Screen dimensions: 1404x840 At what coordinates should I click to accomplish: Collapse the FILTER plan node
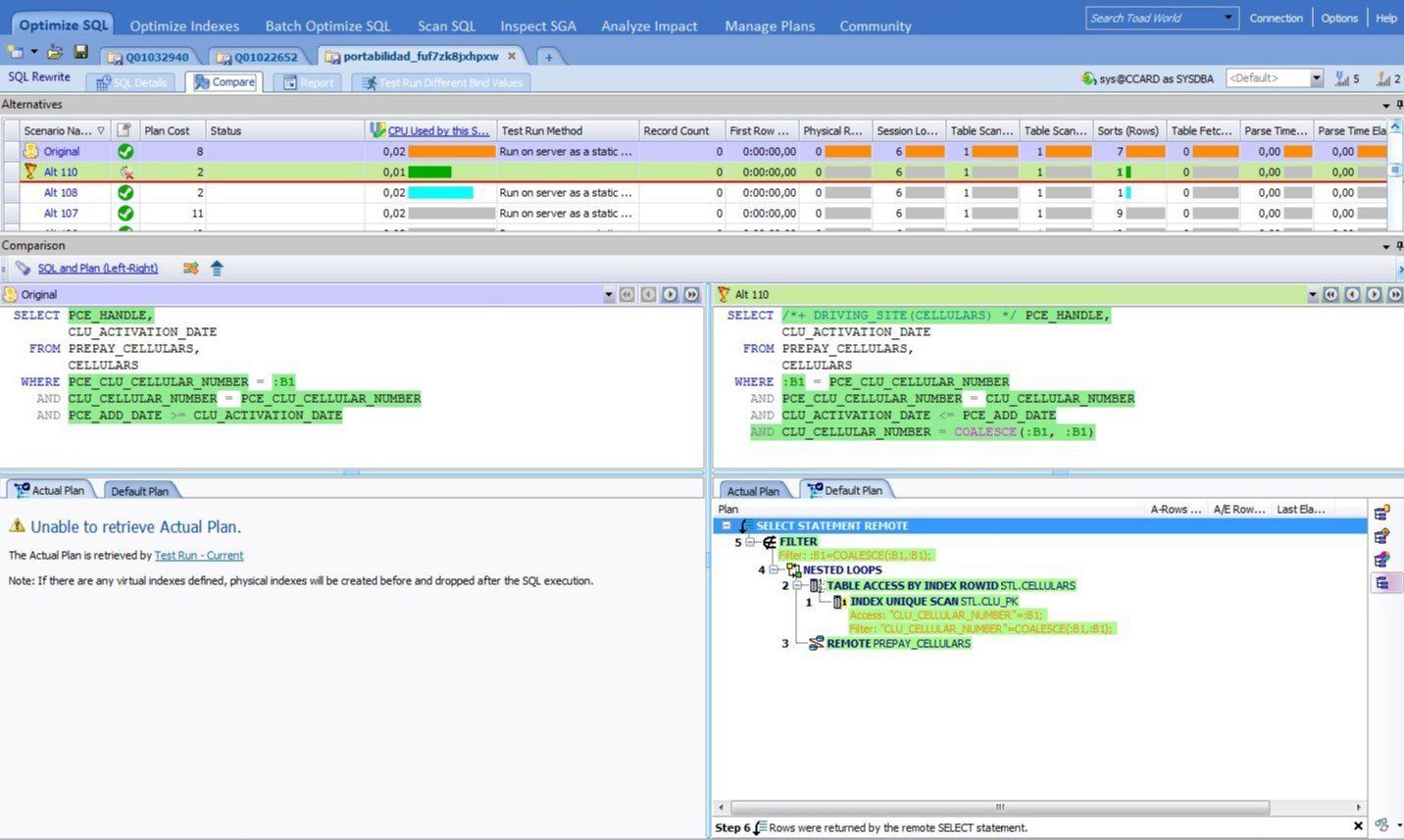pos(750,541)
